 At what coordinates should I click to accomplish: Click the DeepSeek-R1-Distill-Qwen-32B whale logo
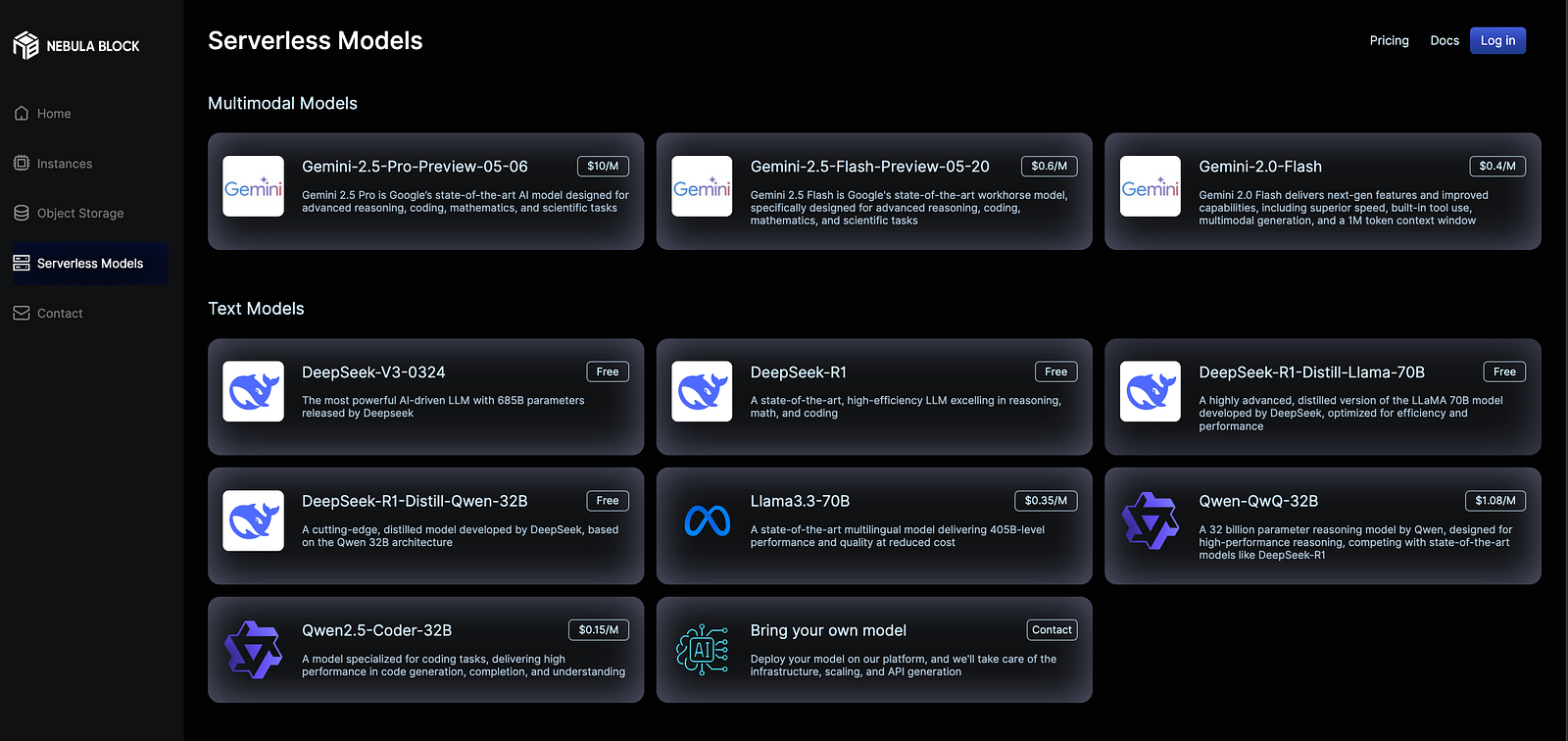[x=254, y=520]
